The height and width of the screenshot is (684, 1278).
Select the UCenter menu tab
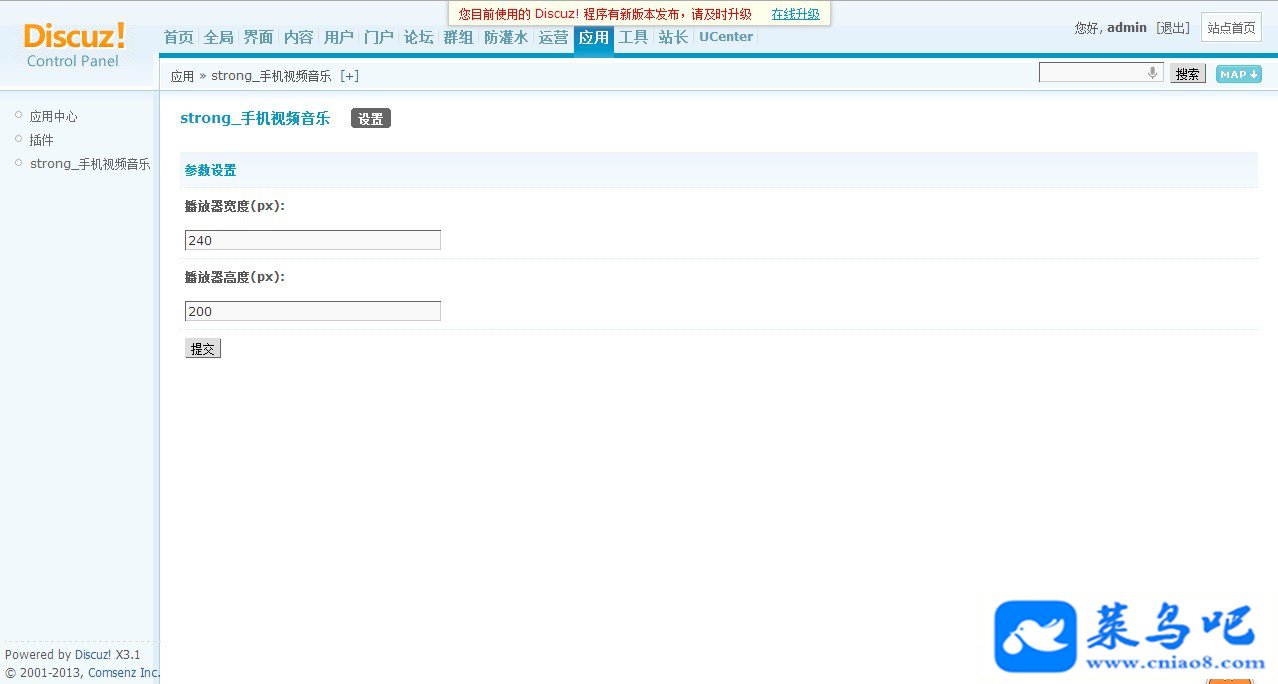pyautogui.click(x=726, y=37)
